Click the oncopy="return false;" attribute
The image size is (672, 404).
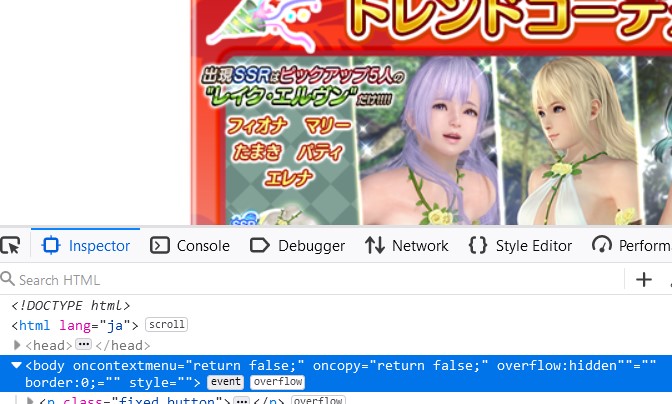pos(401,366)
